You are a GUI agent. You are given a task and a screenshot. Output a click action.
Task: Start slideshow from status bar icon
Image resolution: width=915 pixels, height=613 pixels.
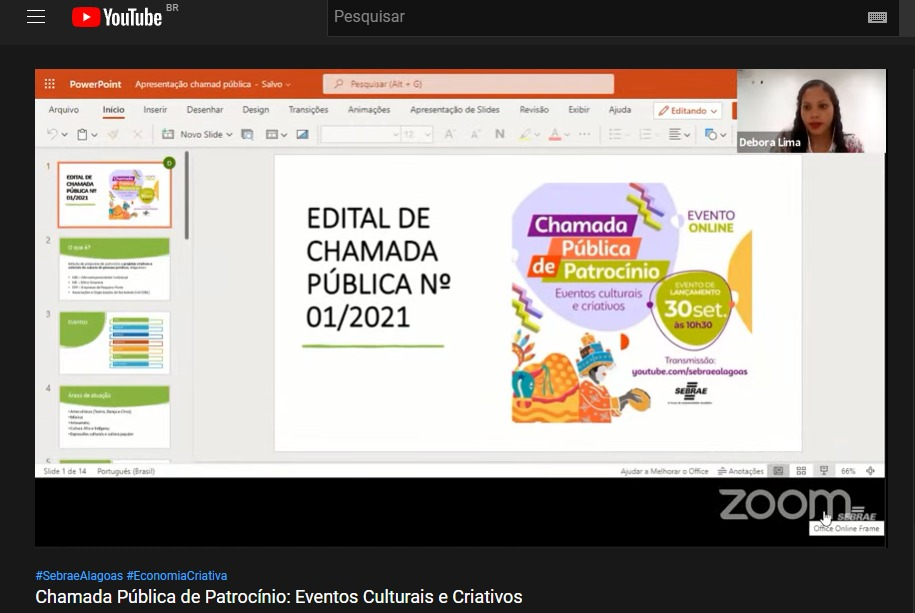[x=824, y=471]
